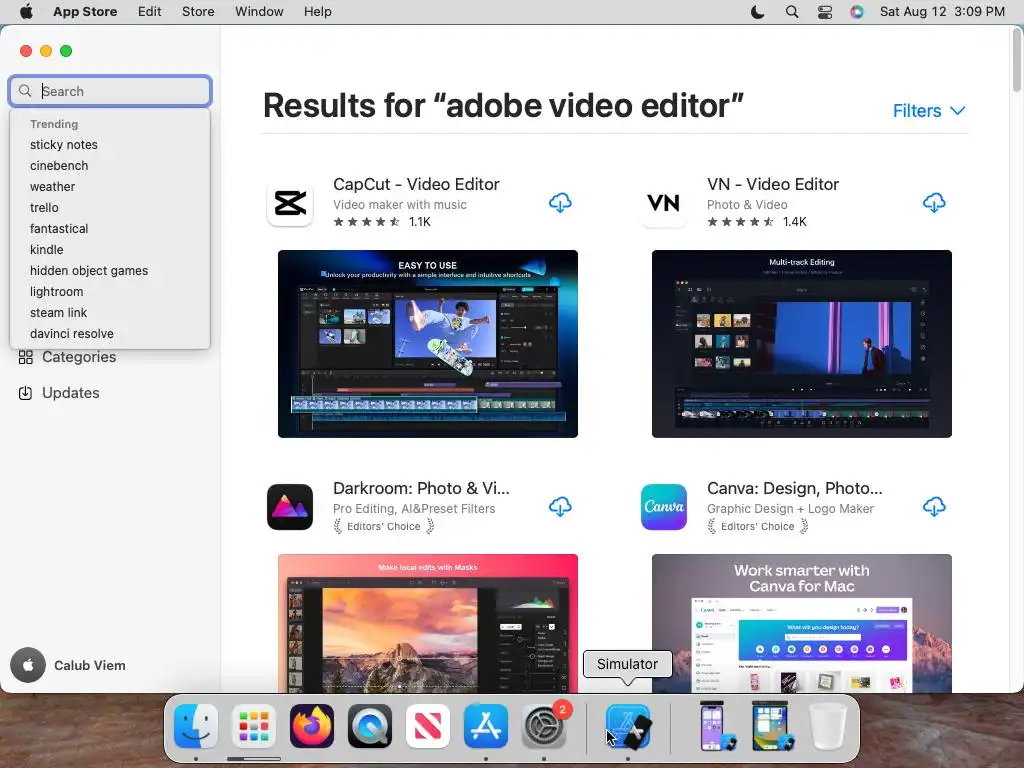Select trending search "sticky notes"
This screenshot has width=1024, height=768.
[64, 145]
